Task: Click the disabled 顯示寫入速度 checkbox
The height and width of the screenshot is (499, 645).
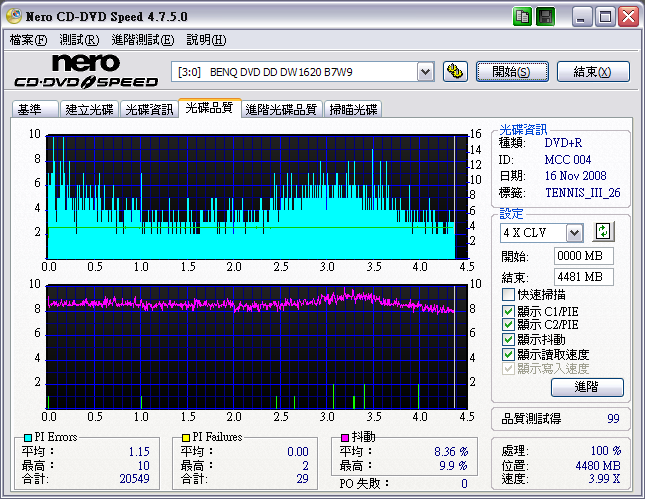Action: (508, 368)
